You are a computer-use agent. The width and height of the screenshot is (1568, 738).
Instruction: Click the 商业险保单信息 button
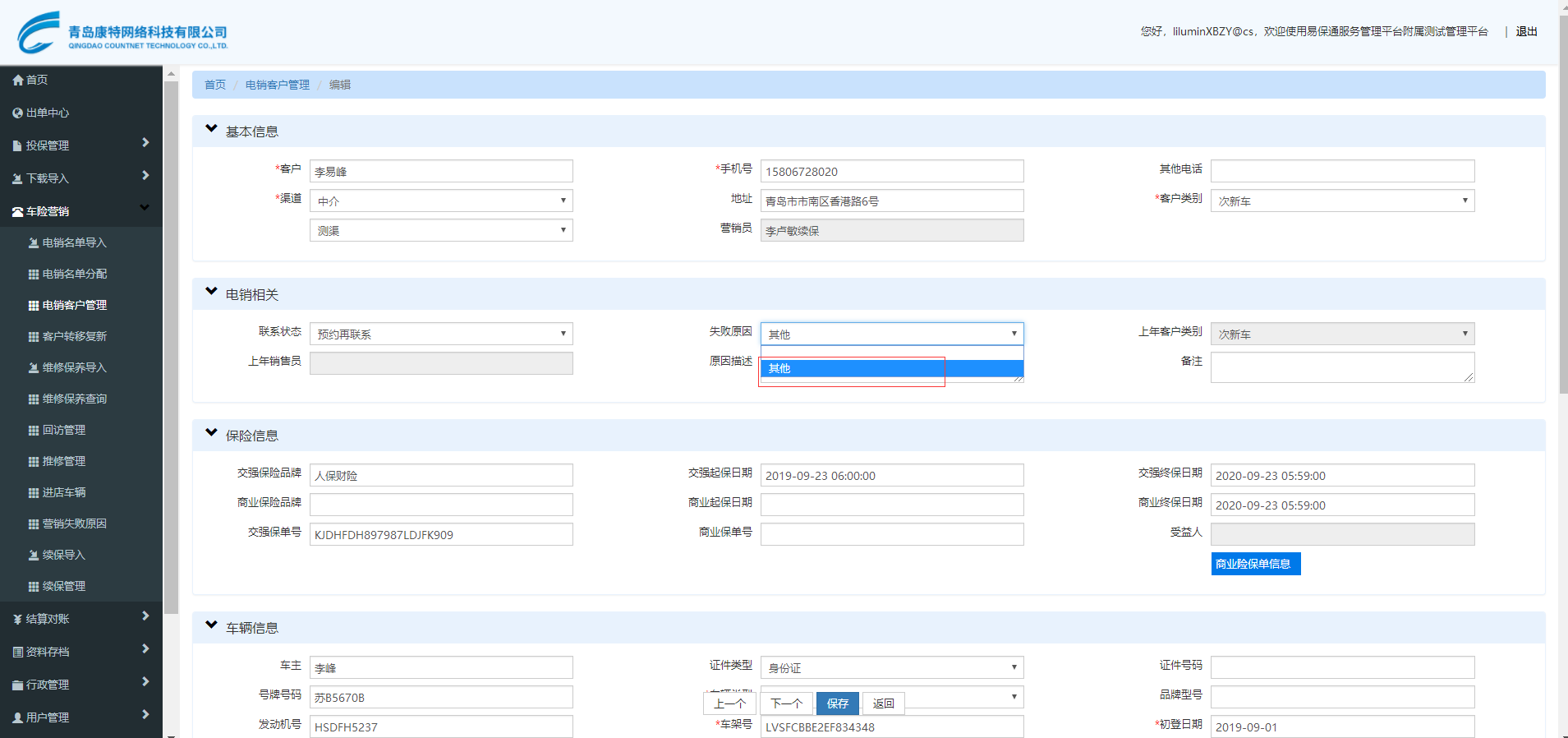[x=1255, y=564]
